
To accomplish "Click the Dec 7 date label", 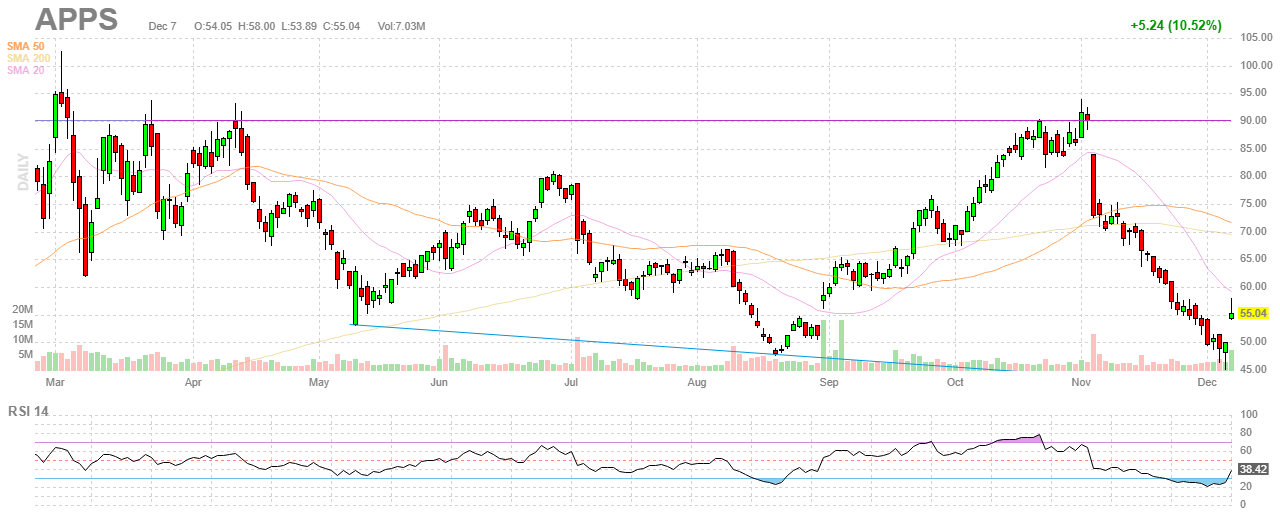I will (162, 26).
